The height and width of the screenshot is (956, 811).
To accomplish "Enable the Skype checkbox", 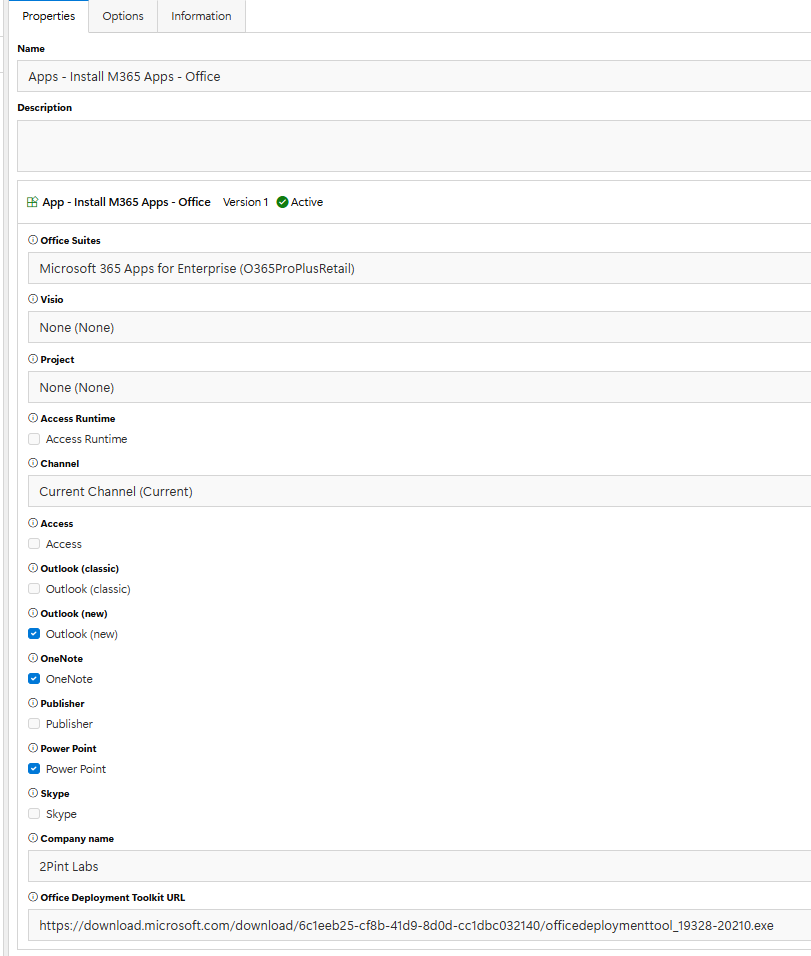I will [34, 814].
